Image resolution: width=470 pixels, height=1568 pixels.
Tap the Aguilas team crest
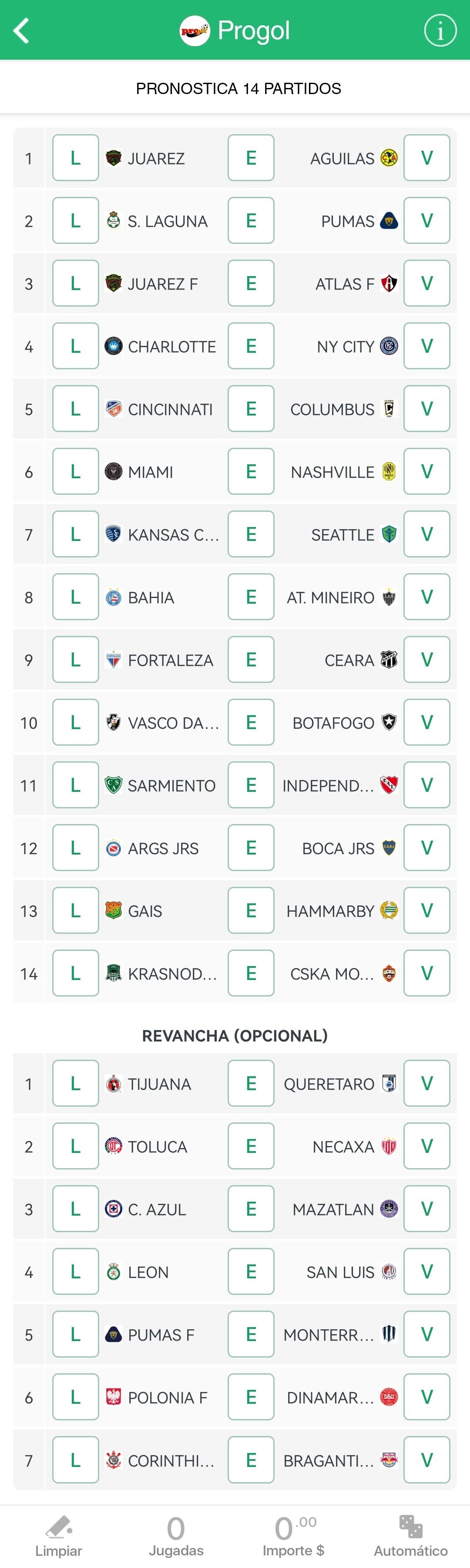point(389,158)
